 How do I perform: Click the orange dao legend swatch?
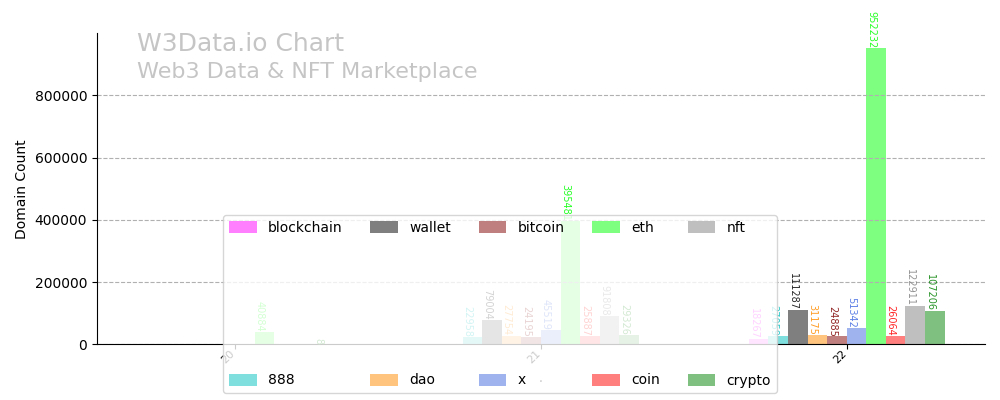coord(384,380)
